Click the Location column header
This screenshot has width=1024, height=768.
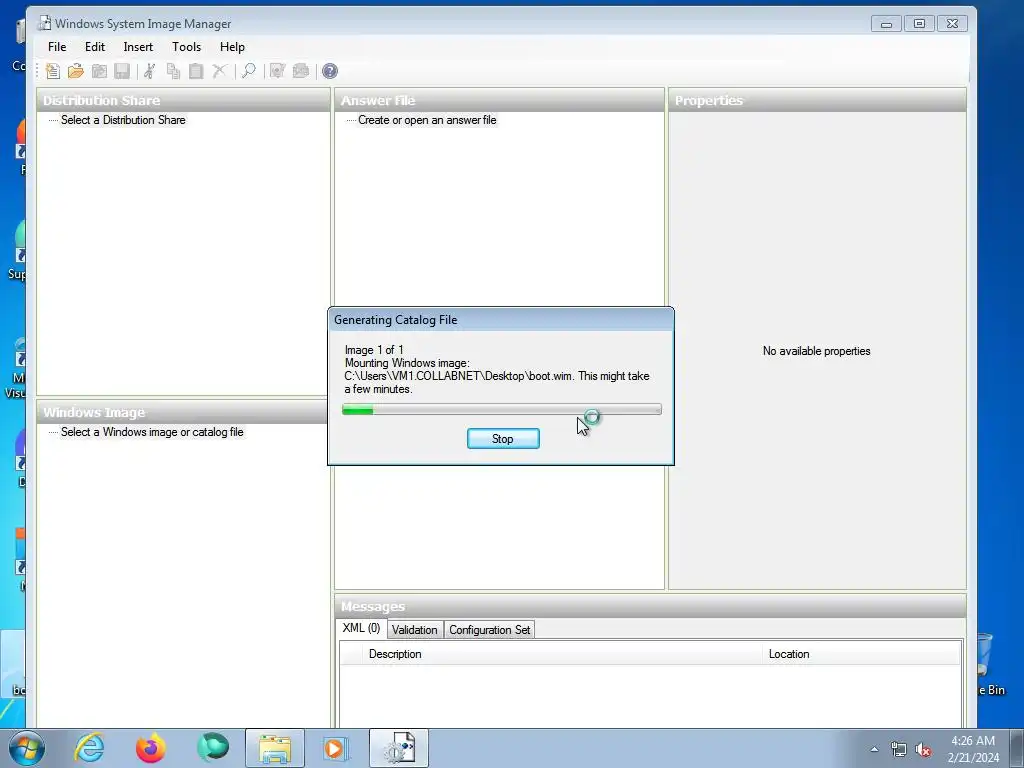[861, 654]
